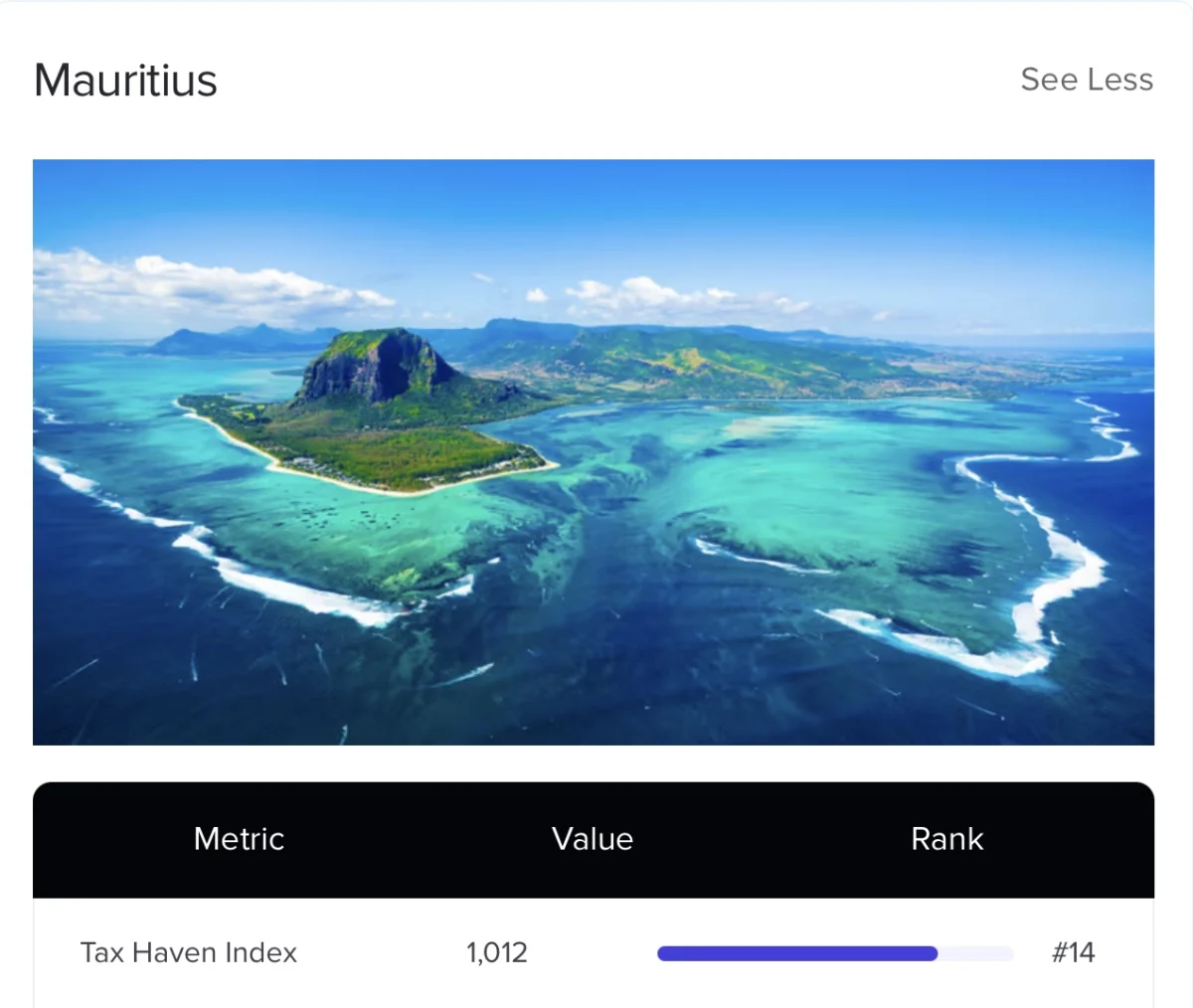Click the filled blue rank progress bar
This screenshot has width=1193, height=1008.
tap(795, 954)
